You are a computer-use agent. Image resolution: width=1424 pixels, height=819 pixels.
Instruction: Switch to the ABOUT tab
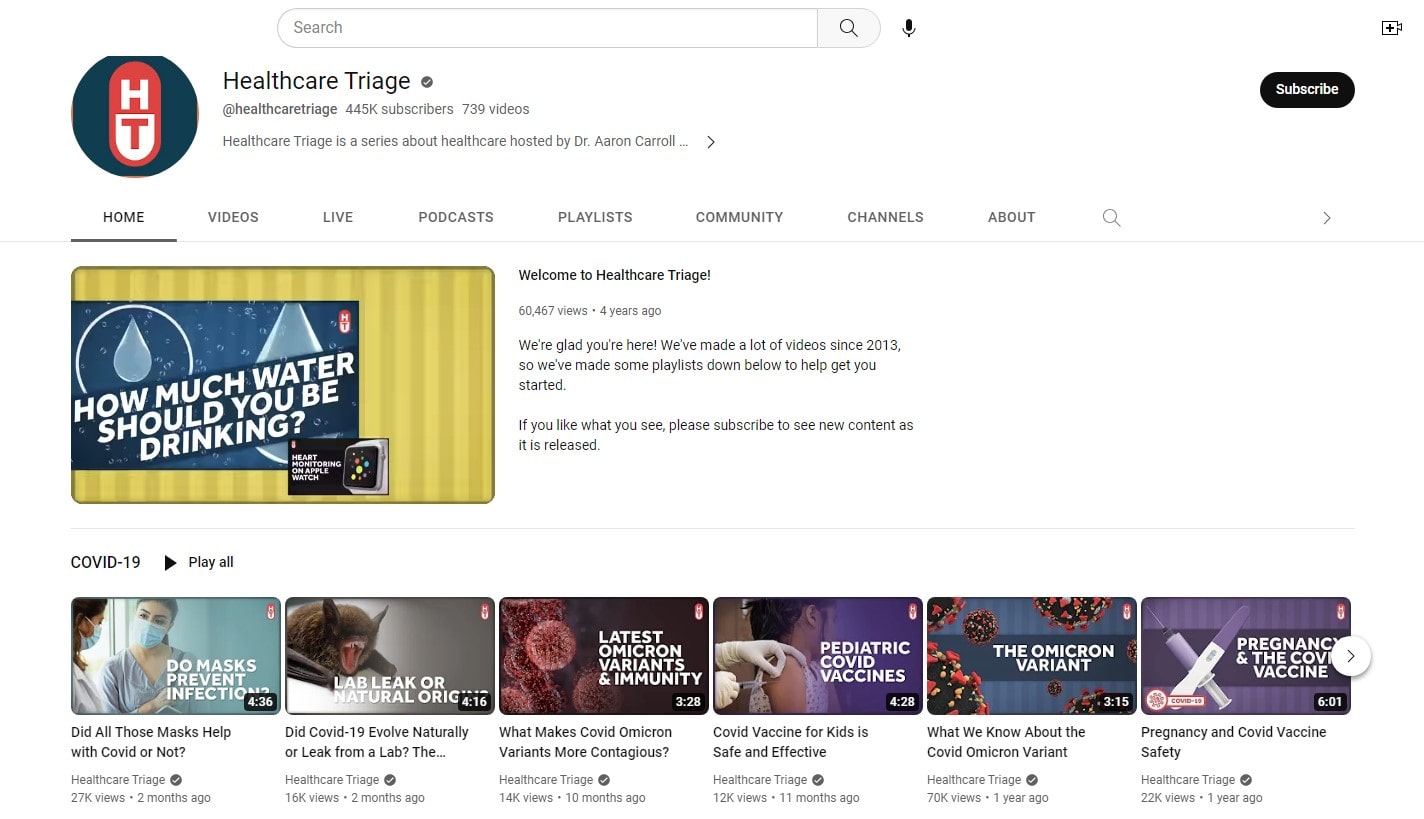(1011, 217)
